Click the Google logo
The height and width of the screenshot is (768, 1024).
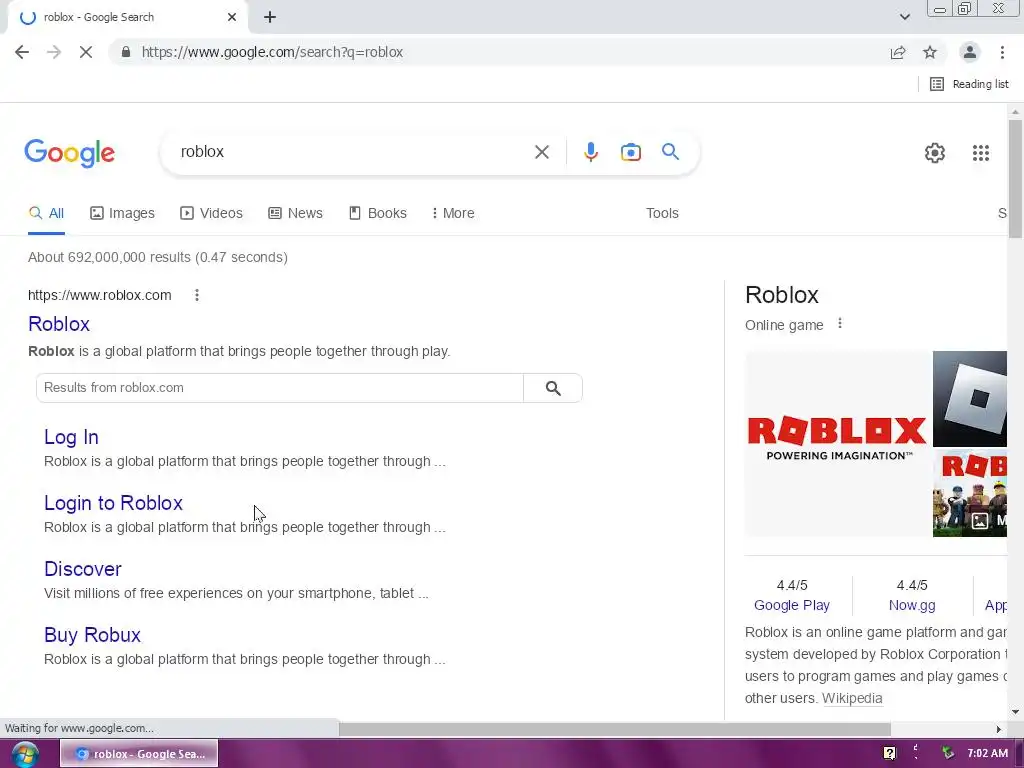point(69,153)
